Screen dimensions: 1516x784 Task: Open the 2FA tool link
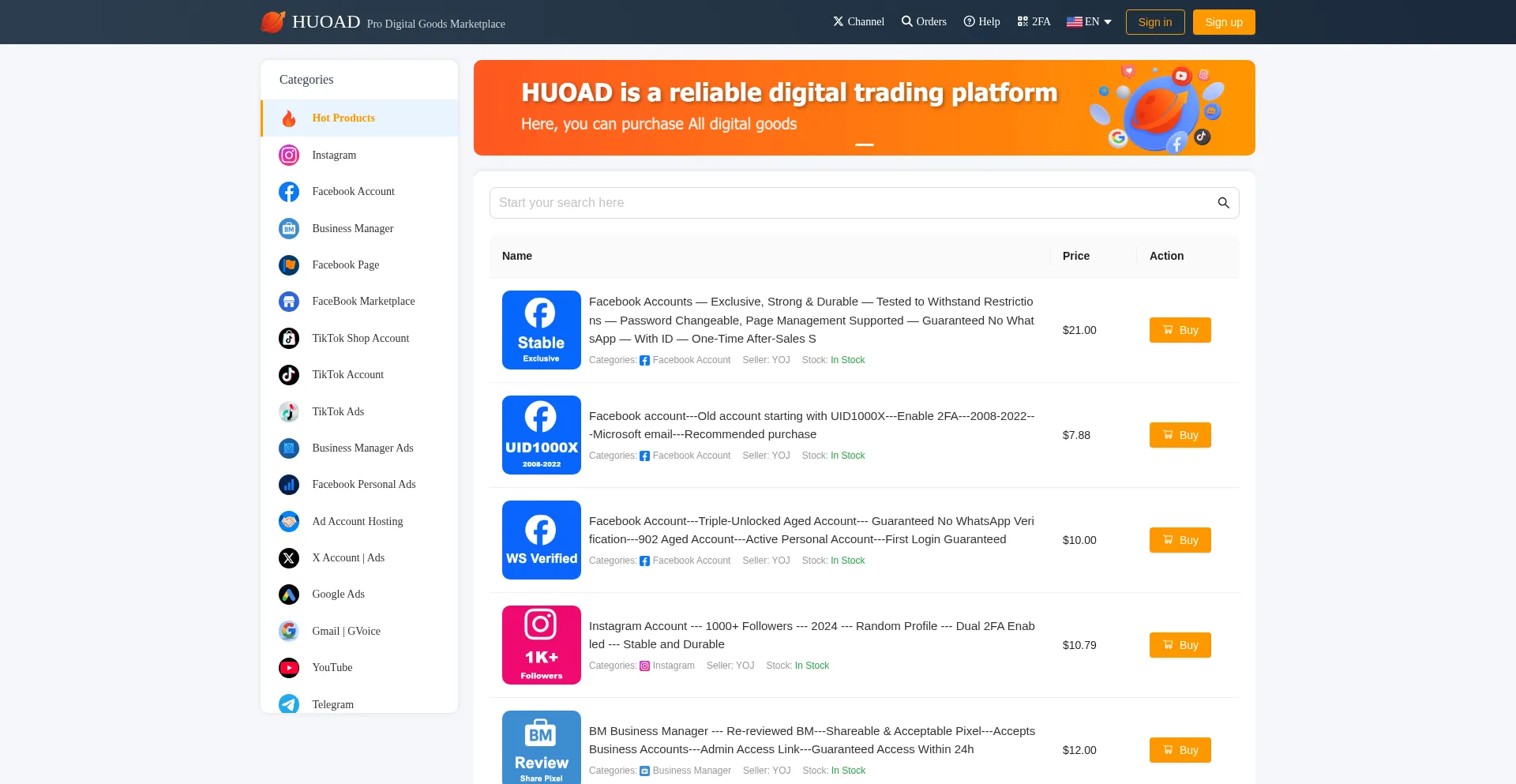(1034, 22)
